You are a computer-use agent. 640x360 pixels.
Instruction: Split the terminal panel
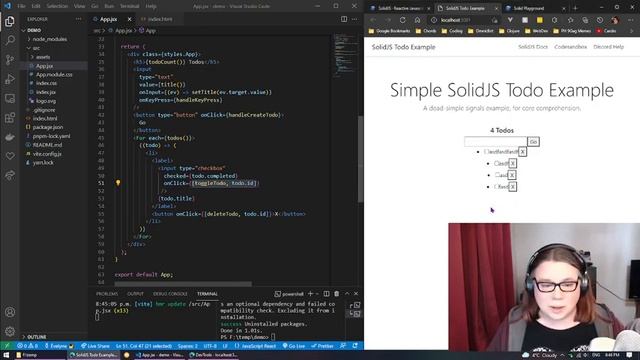(x=326, y=293)
